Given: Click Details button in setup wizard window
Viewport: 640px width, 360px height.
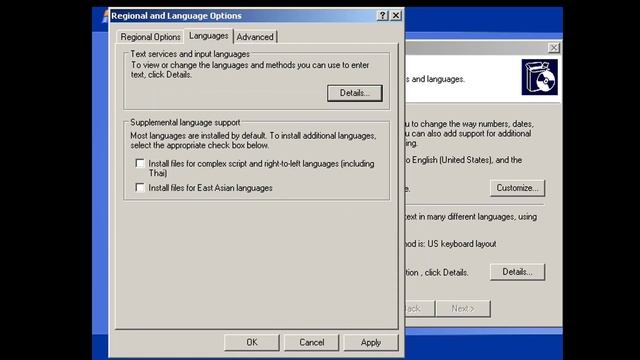Looking at the screenshot, I should (517, 272).
